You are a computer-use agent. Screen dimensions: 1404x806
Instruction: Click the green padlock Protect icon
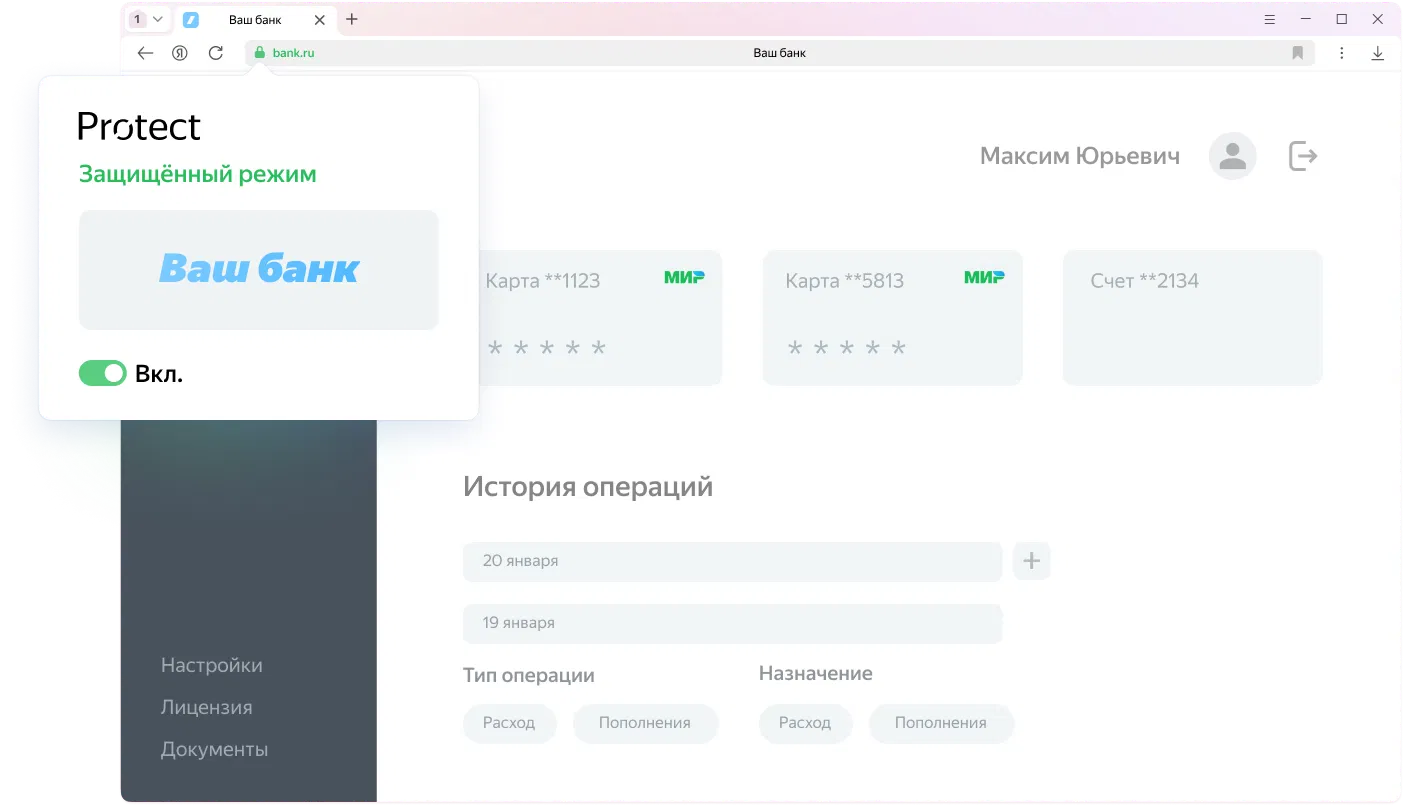[x=259, y=53]
